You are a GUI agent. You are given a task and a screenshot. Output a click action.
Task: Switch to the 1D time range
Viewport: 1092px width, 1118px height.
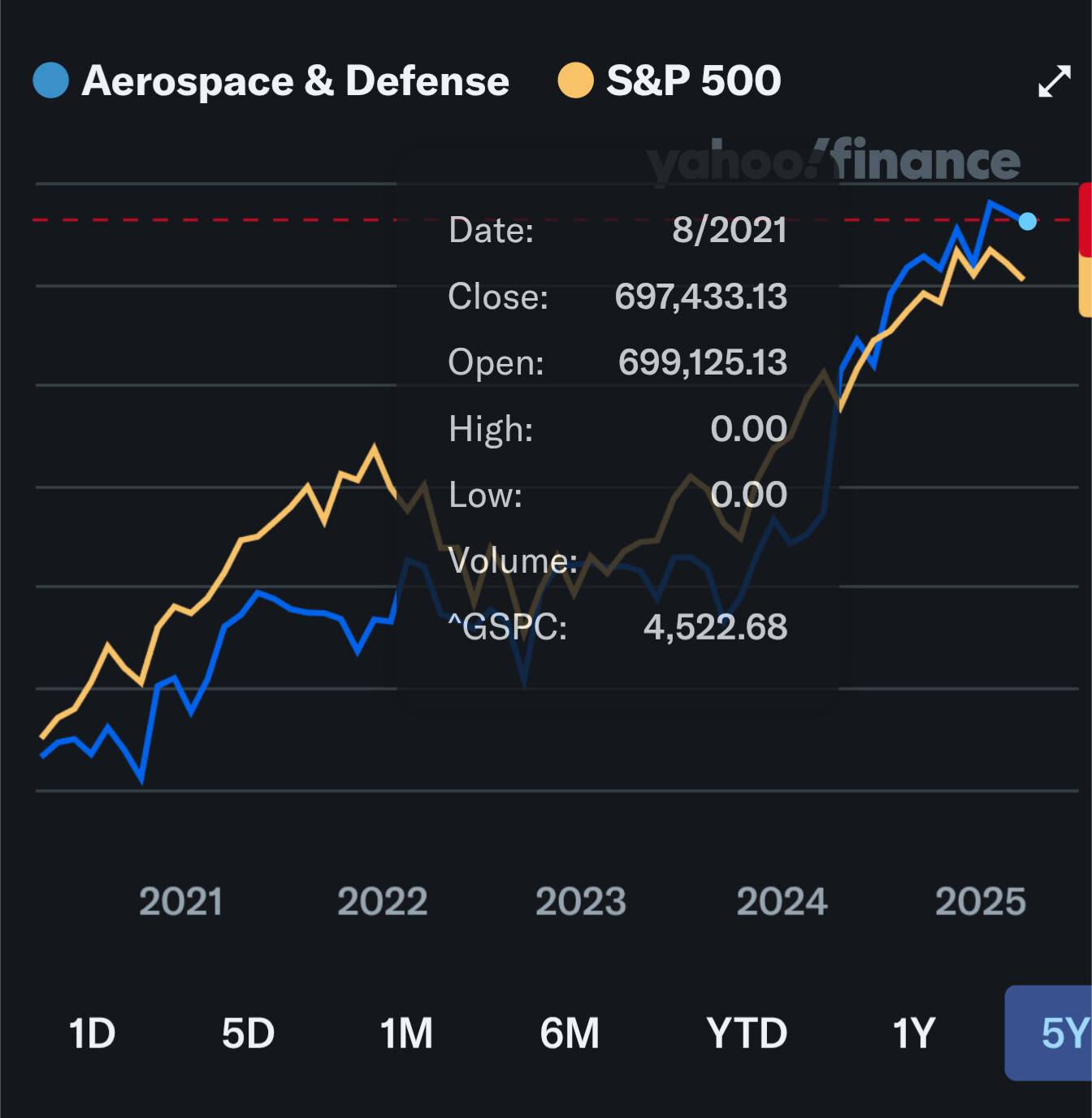click(92, 1033)
